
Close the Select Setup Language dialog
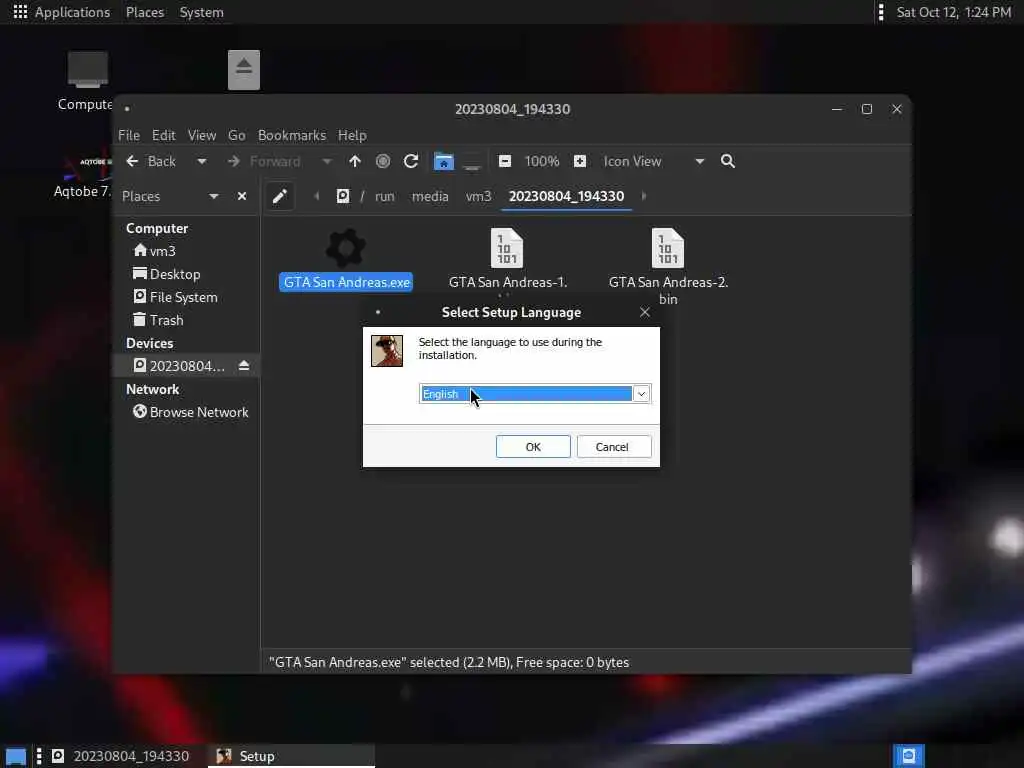click(x=645, y=312)
